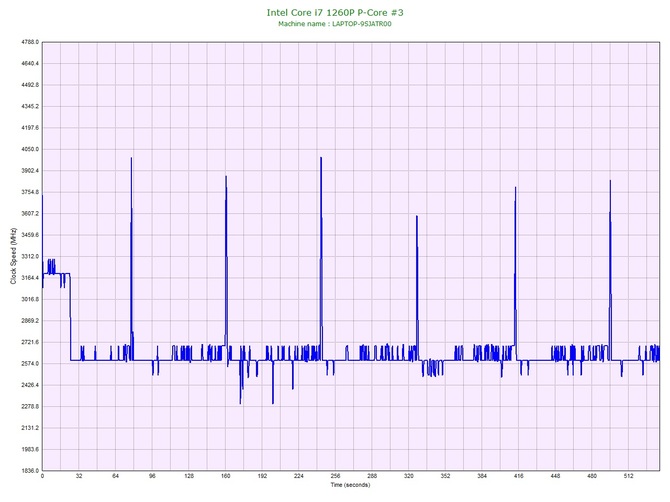
Task: Click the x-axis tick label 160
Action: pyautogui.click(x=226, y=476)
